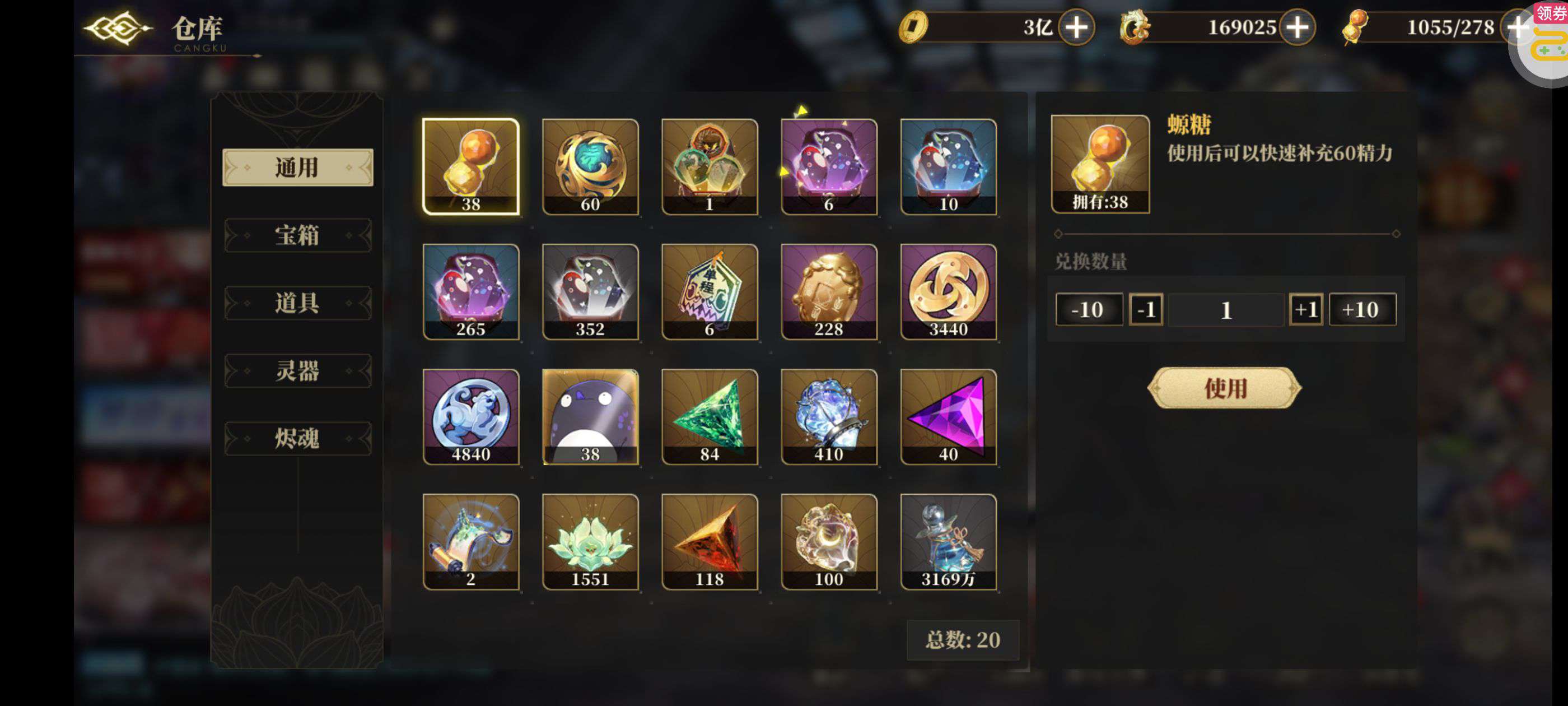The height and width of the screenshot is (706, 1568).
Task: Select the purple triangular gem item with 40
Action: point(948,417)
